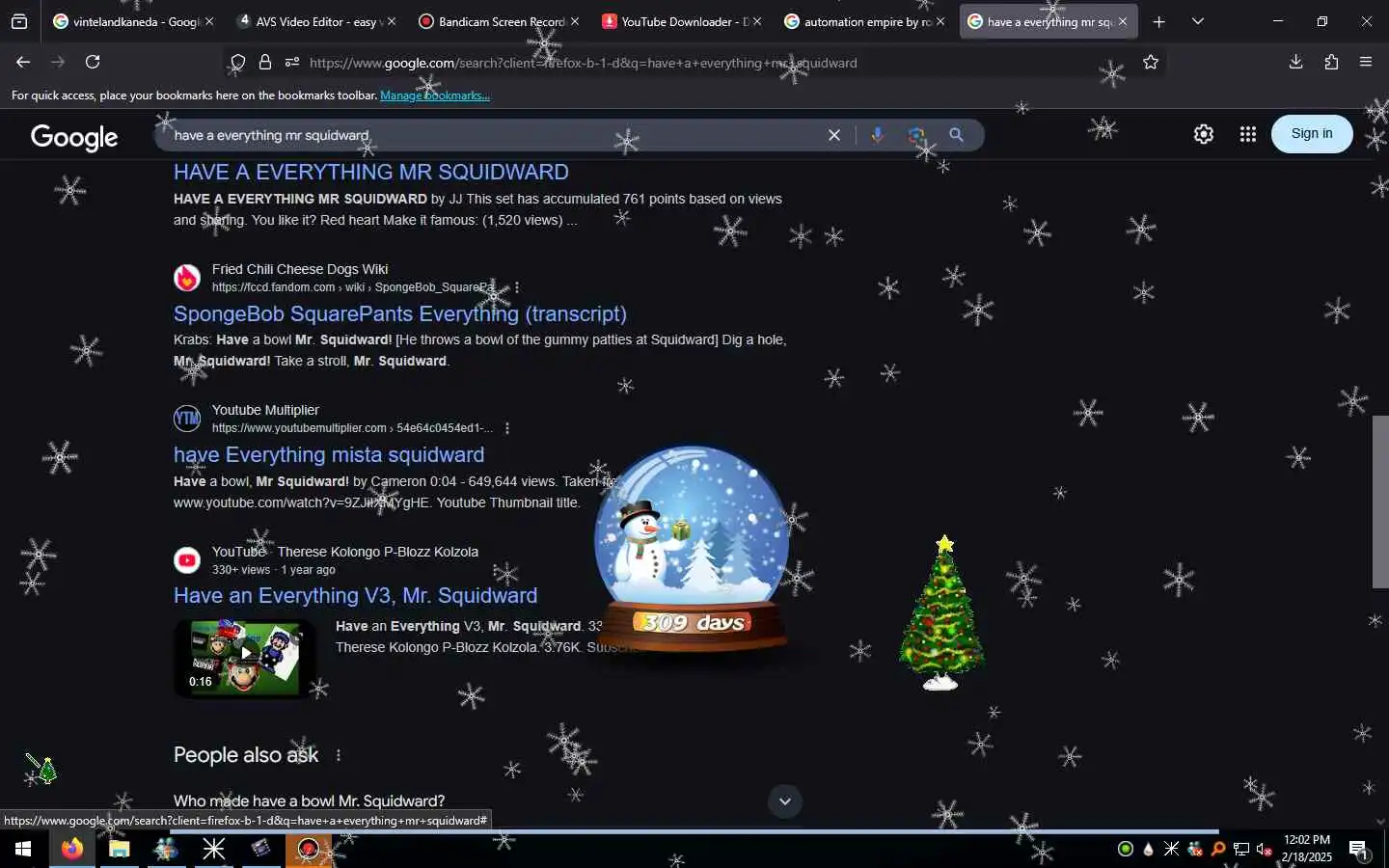The width and height of the screenshot is (1389, 868).
Task: Open Firefox extensions puzzle icon
Action: click(x=1331, y=63)
